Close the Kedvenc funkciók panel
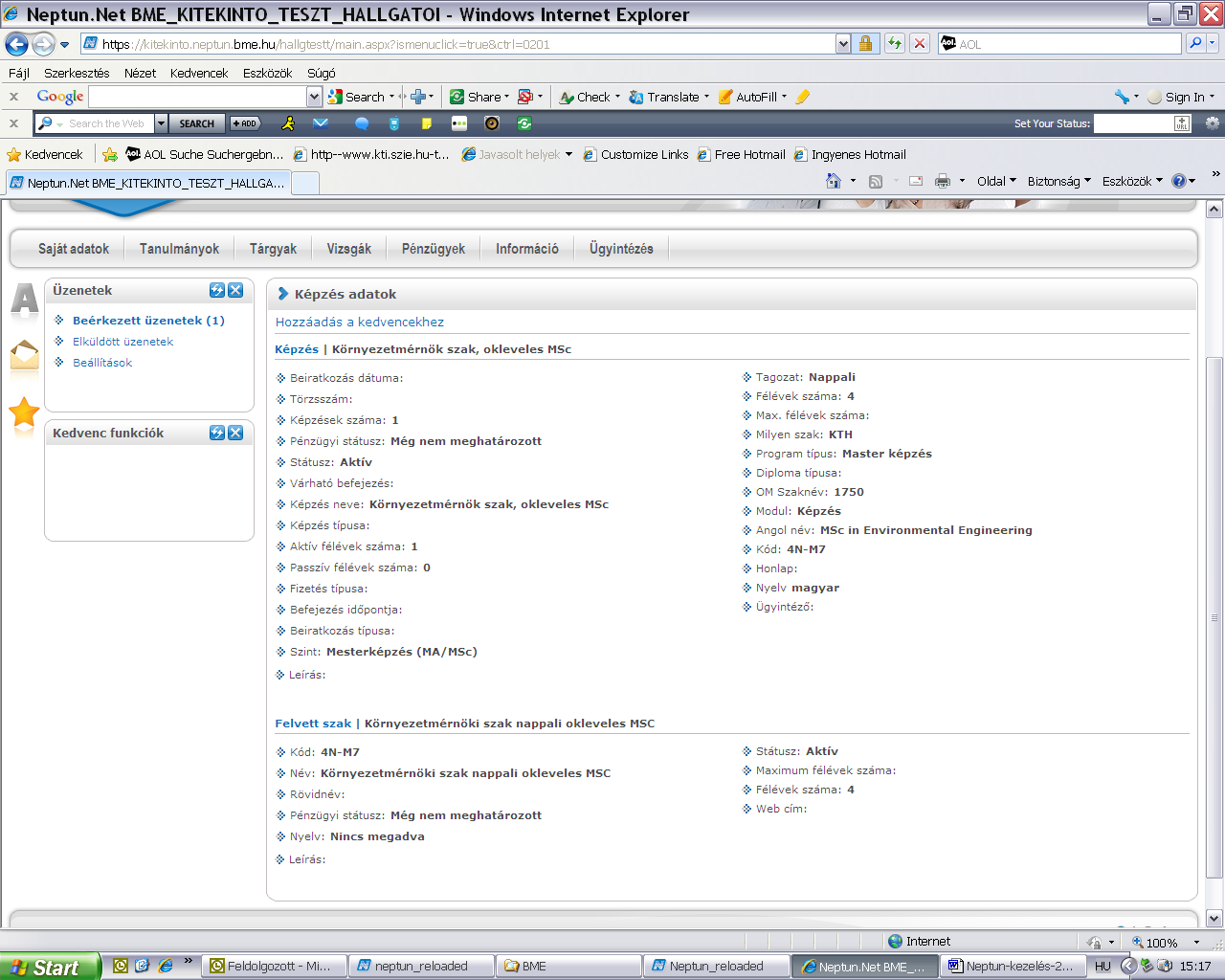The width and height of the screenshot is (1225, 980). tap(235, 433)
